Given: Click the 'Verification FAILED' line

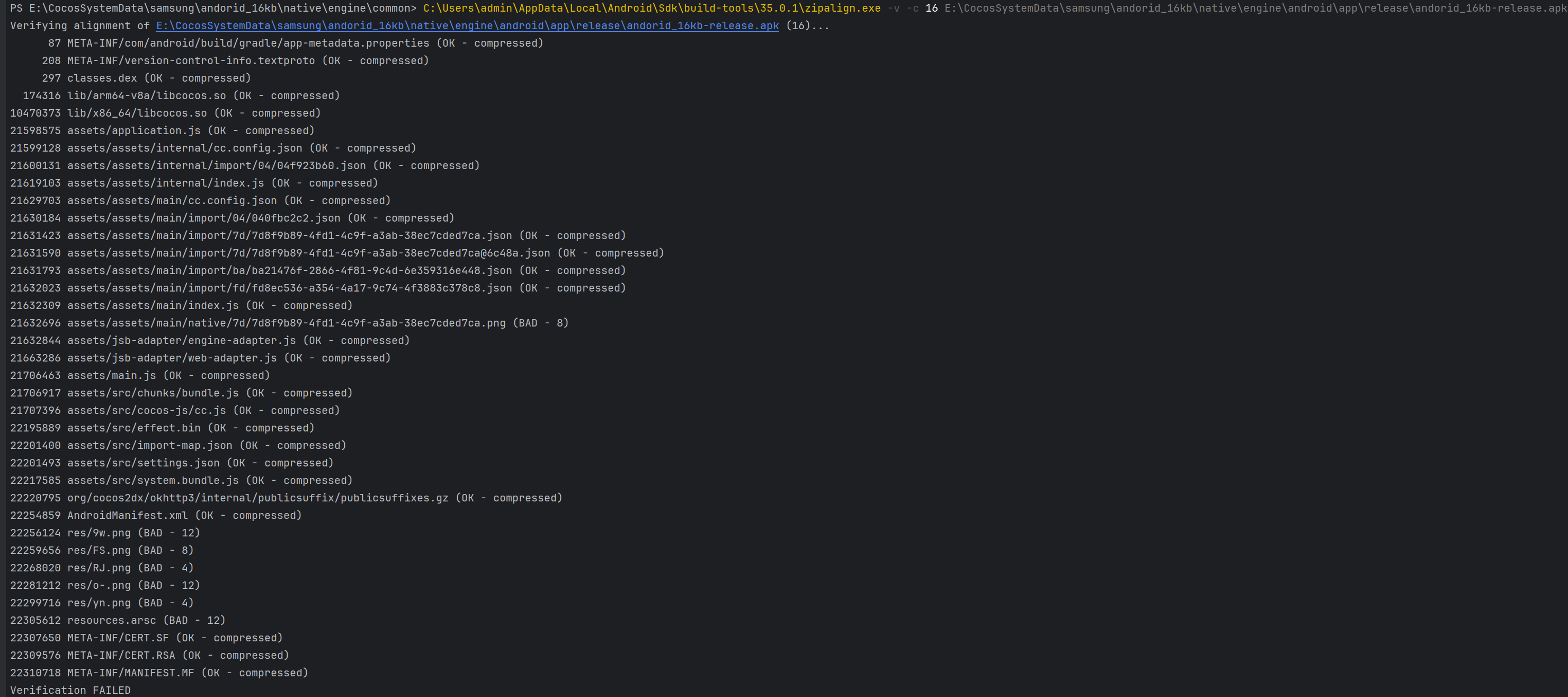Looking at the screenshot, I should pyautogui.click(x=70, y=690).
